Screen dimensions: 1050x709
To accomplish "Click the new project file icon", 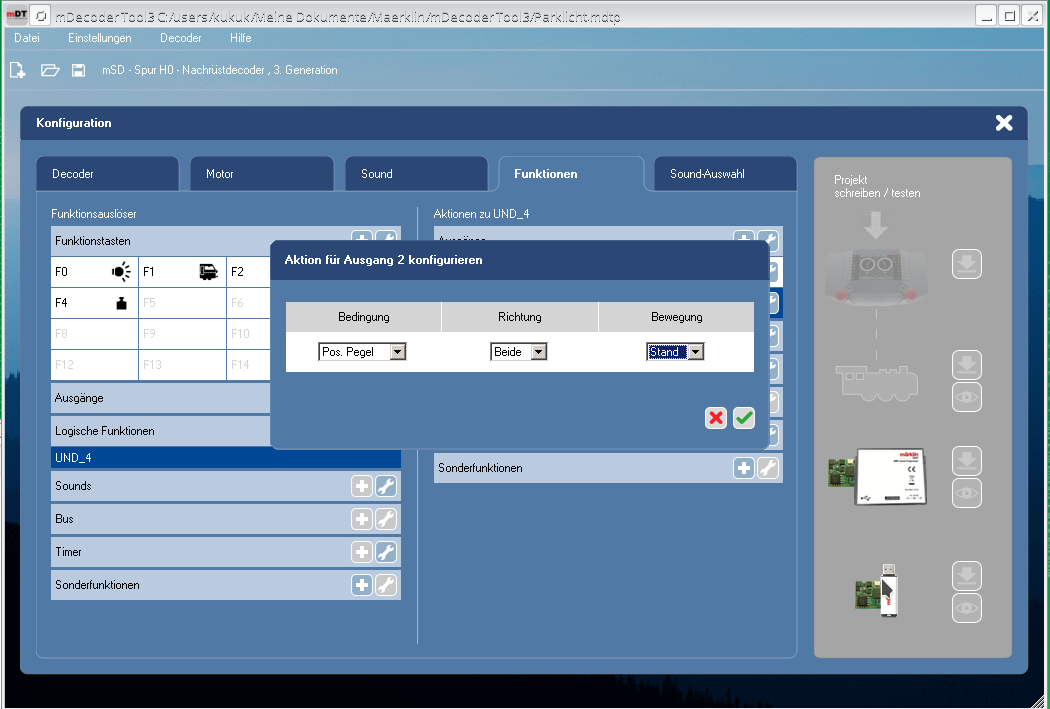I will click(17, 70).
